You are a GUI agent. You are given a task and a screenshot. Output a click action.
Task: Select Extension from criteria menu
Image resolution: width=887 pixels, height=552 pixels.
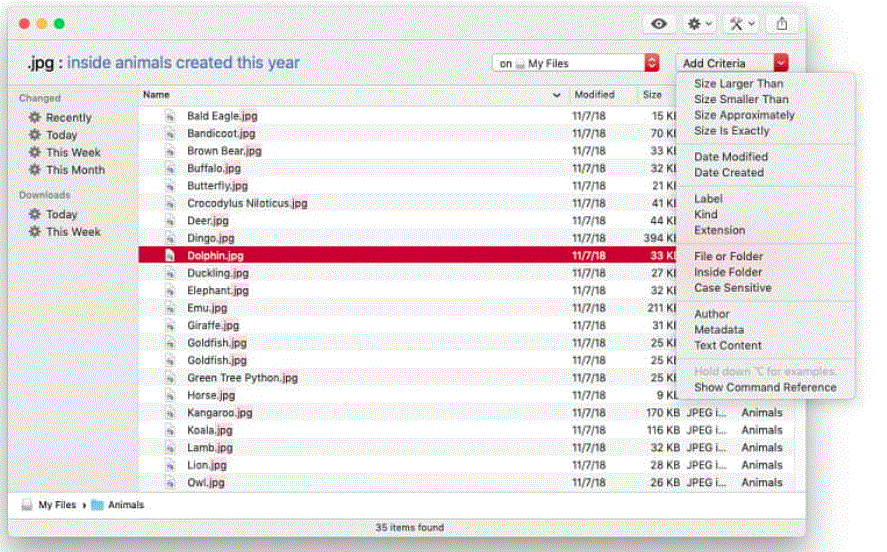(x=719, y=231)
